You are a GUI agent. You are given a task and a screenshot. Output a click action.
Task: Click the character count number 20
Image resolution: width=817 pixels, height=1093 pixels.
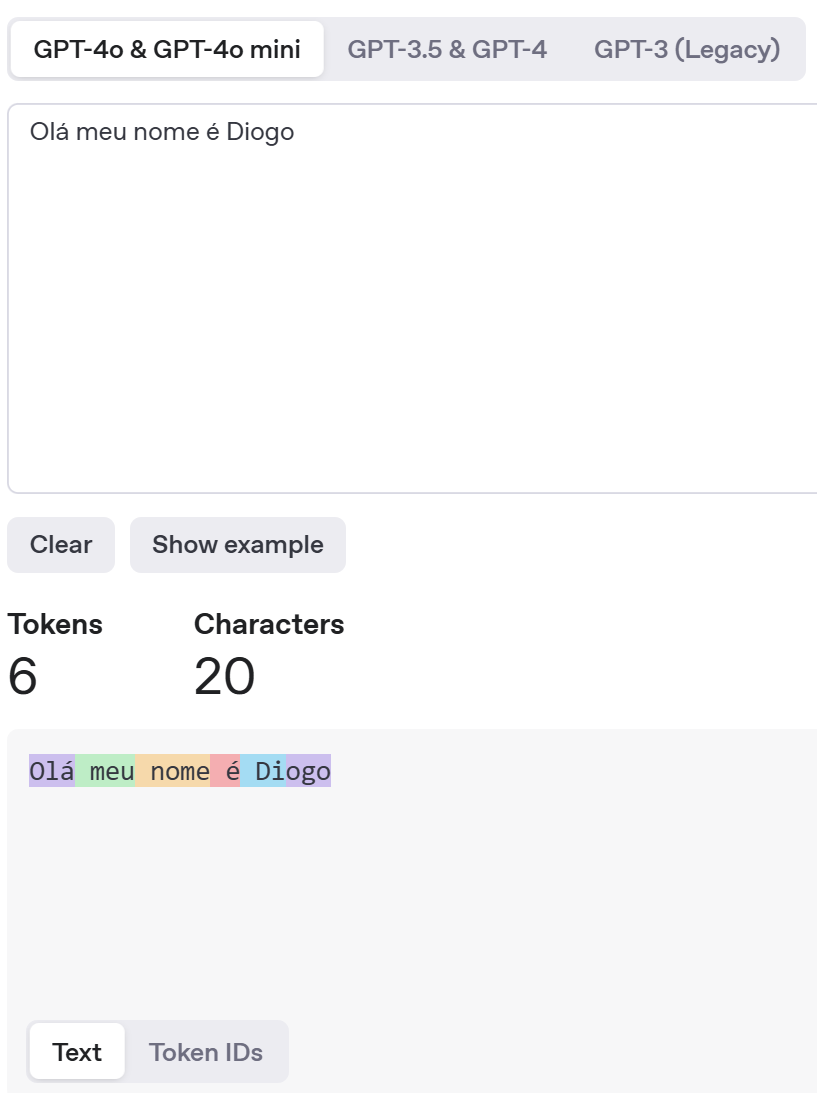tap(224, 677)
